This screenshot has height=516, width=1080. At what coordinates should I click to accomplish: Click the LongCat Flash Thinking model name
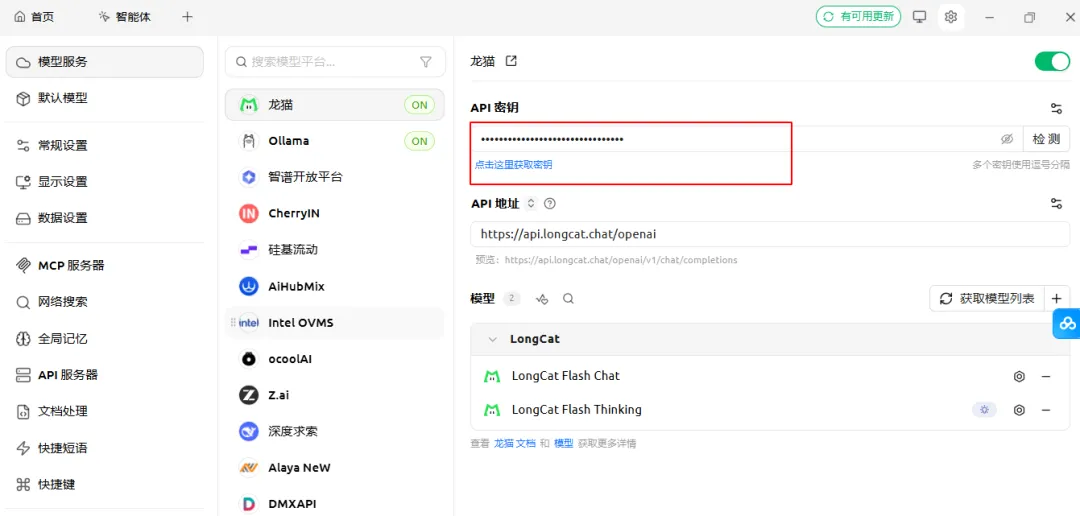pyautogui.click(x=577, y=410)
